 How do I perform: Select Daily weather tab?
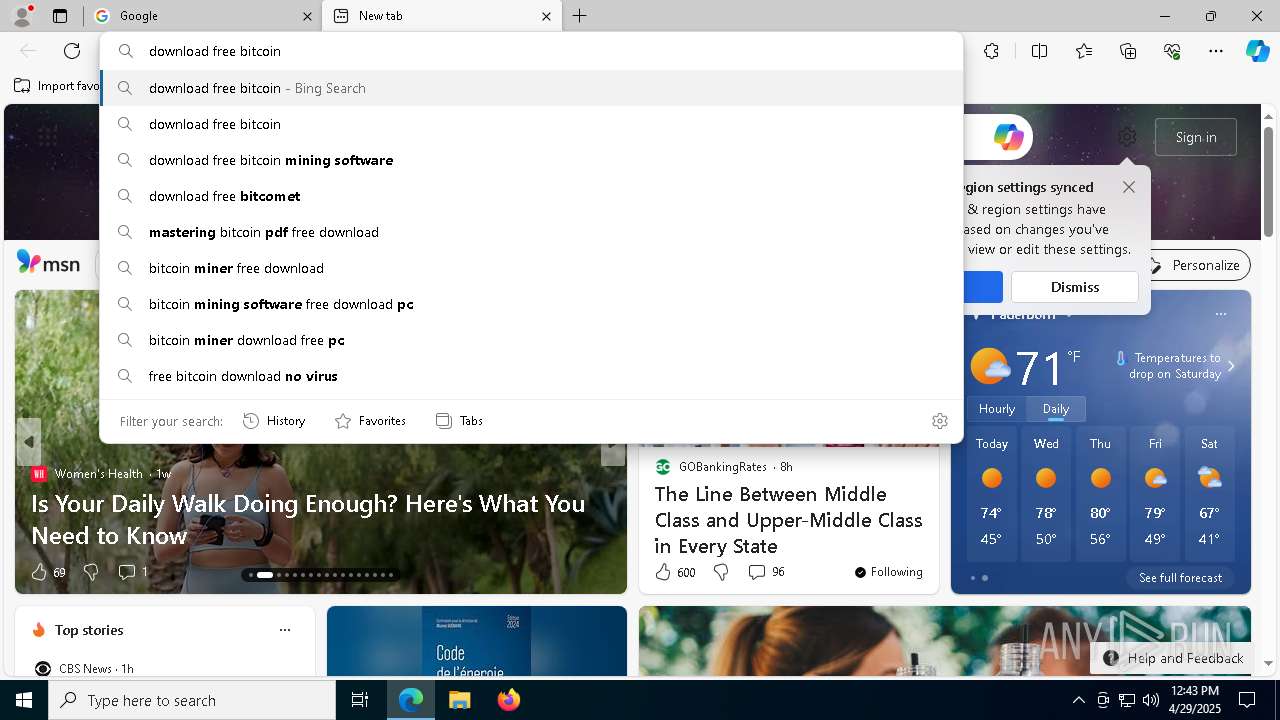1056,409
